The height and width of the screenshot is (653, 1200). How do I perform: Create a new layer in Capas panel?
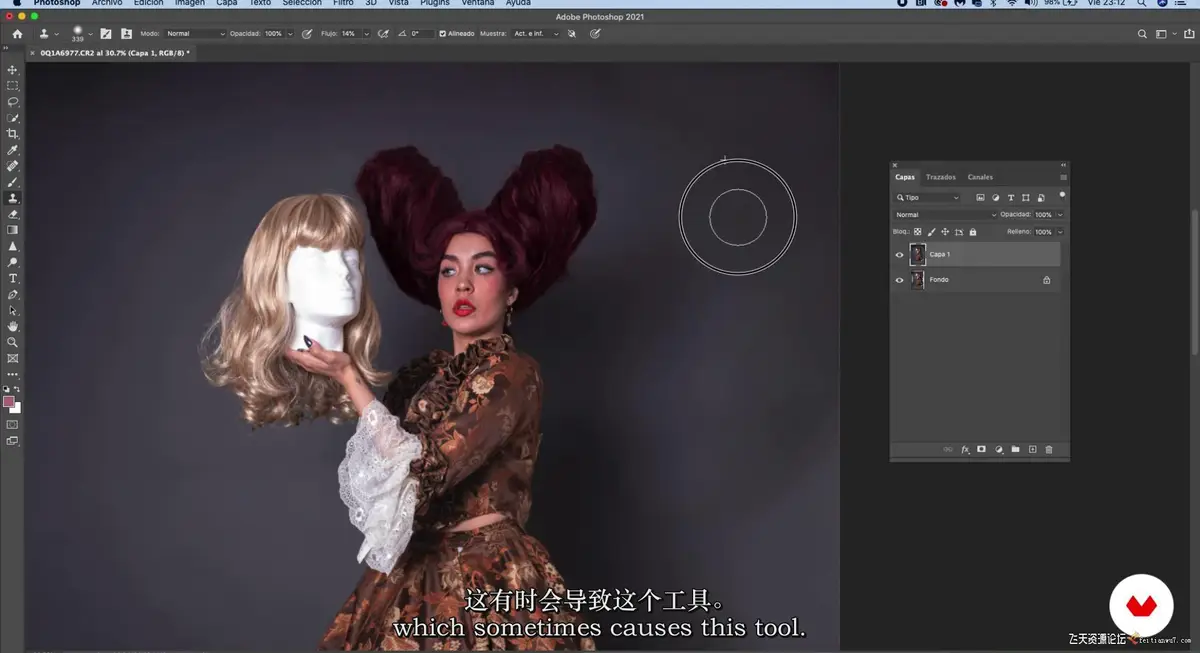click(1032, 450)
